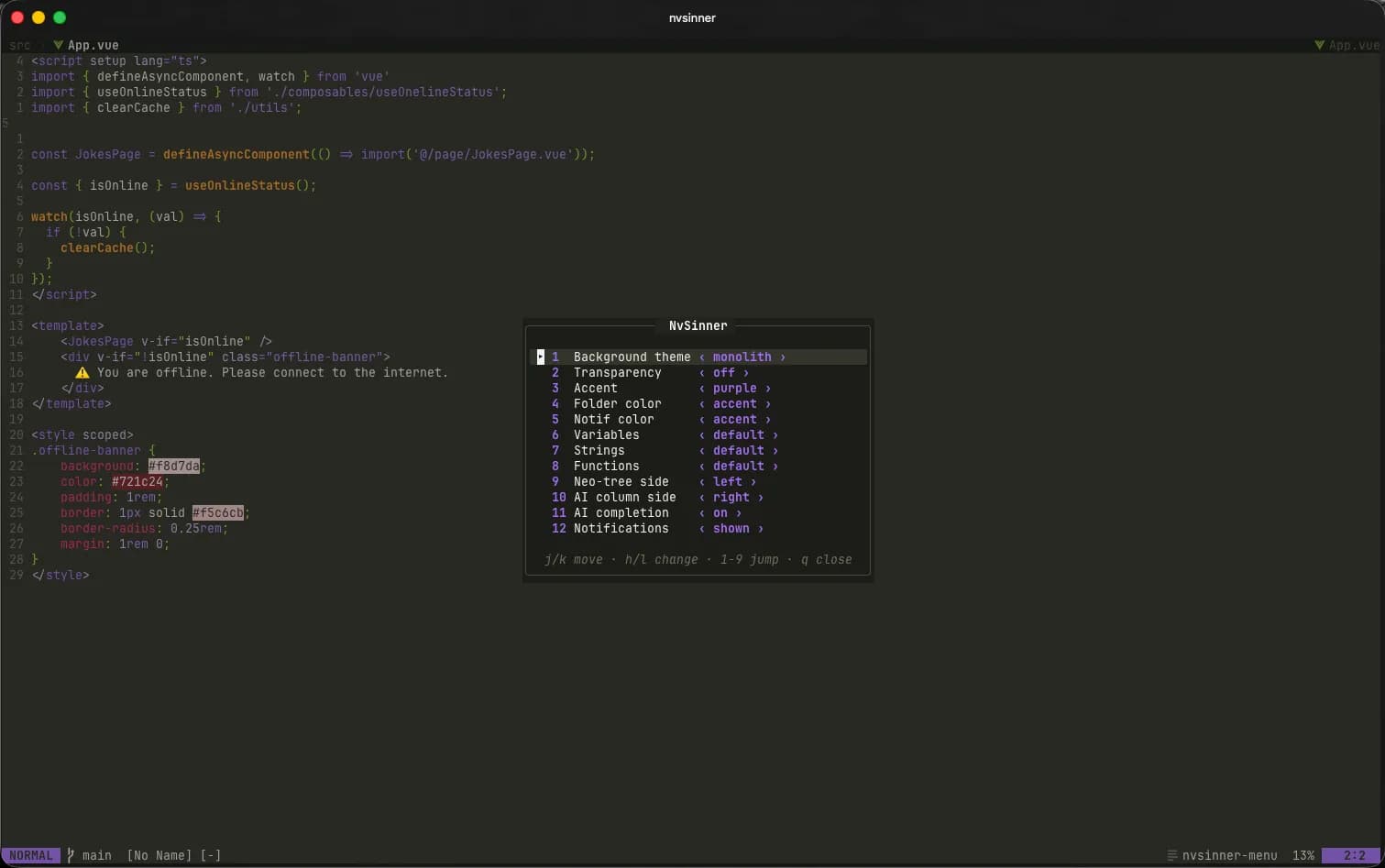The image size is (1385, 868).
Task: Click next arrow after purple accent value
Action: pyautogui.click(x=768, y=389)
